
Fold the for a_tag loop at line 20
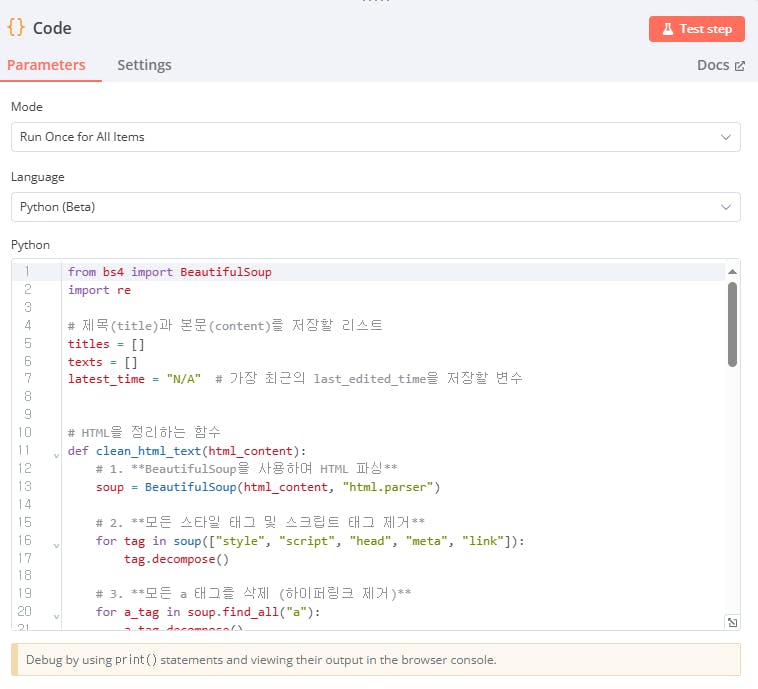pos(56,614)
